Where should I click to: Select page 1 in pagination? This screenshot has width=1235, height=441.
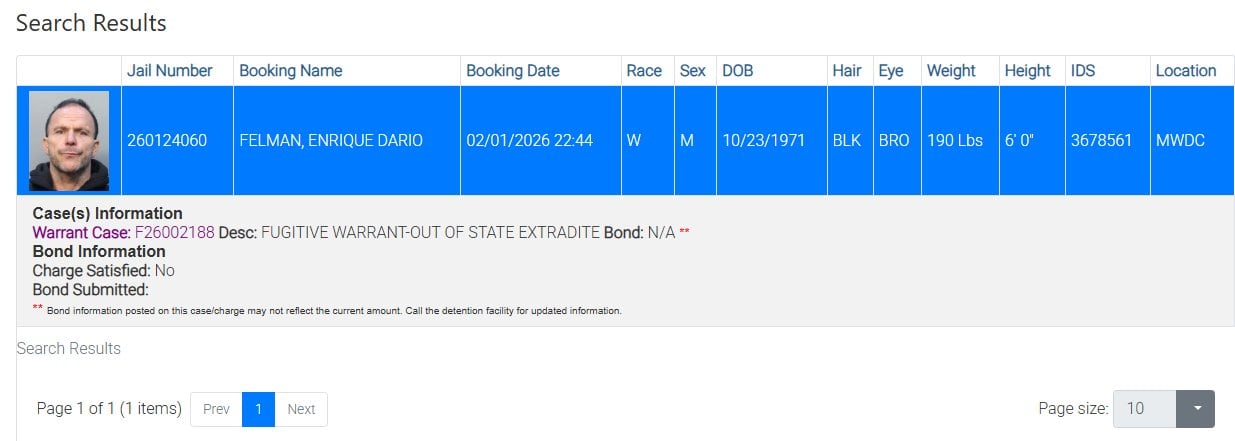pos(258,409)
